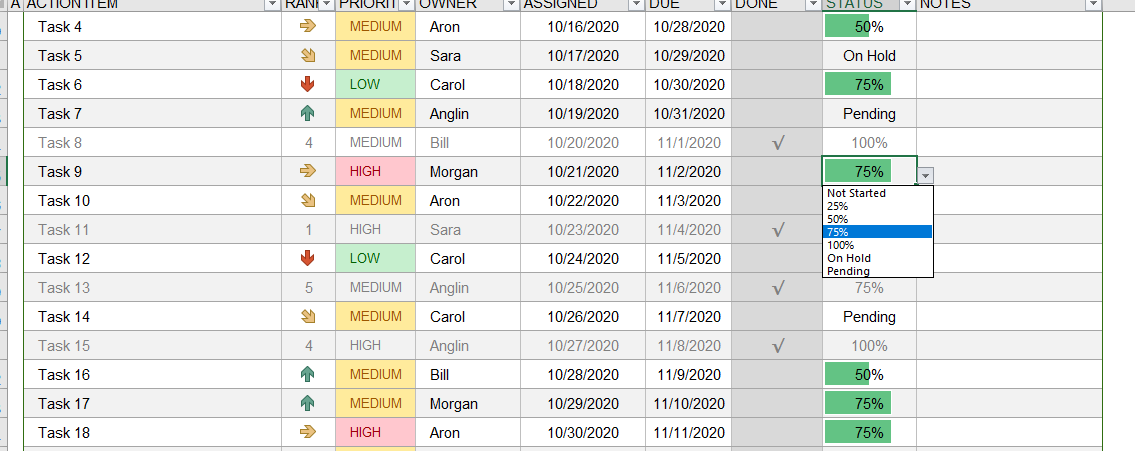Click the red down arrow rank icon for Task 6

[308, 85]
